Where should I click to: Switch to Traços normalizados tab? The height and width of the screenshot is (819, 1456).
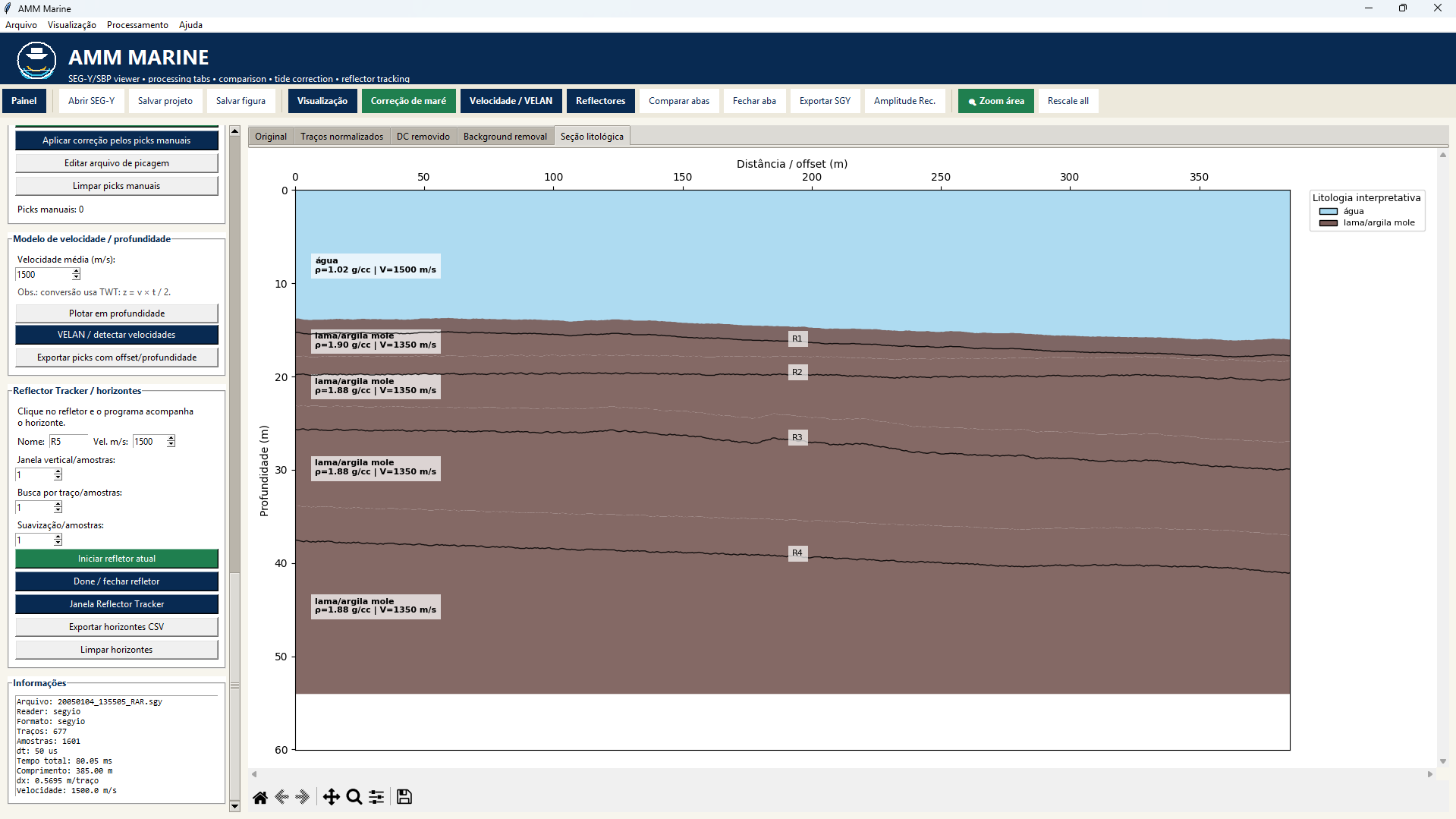341,137
